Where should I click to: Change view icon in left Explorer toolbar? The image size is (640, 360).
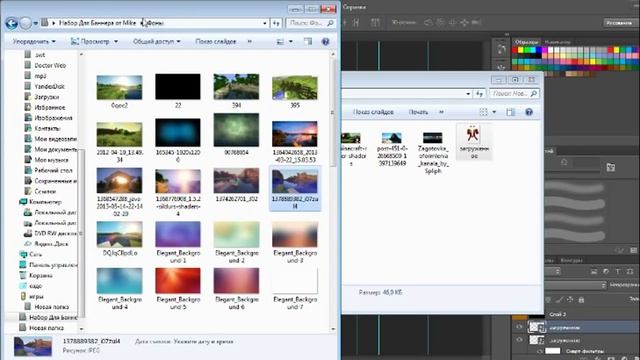(x=280, y=42)
